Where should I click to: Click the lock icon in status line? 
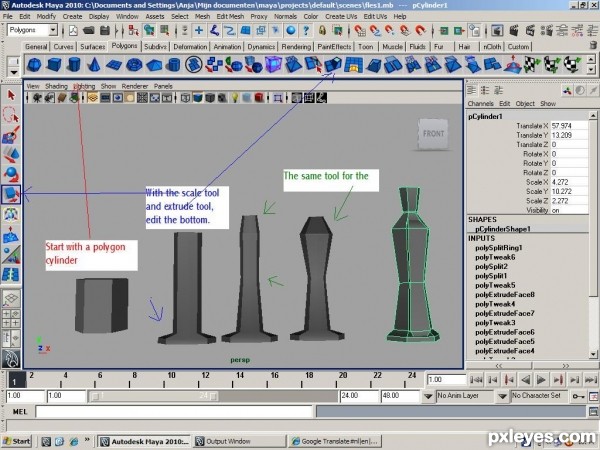coord(322,30)
